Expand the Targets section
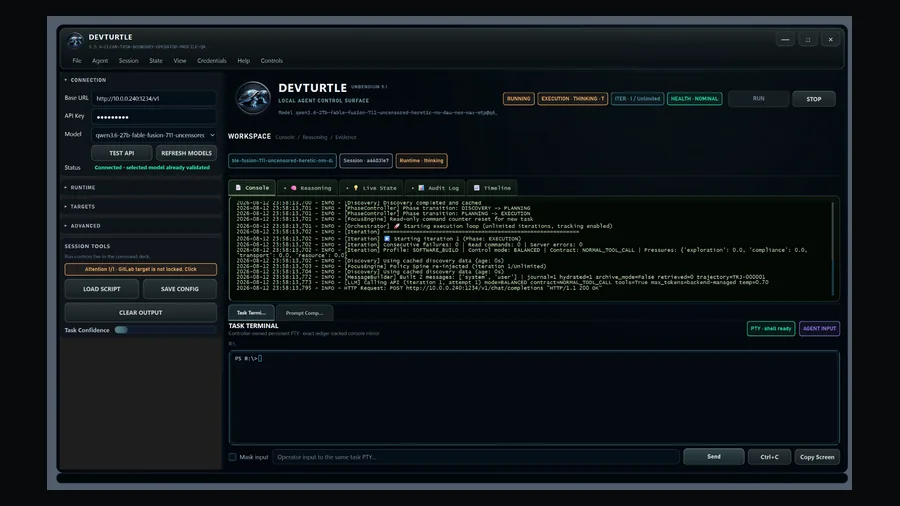The width and height of the screenshot is (900, 506). tap(80, 207)
